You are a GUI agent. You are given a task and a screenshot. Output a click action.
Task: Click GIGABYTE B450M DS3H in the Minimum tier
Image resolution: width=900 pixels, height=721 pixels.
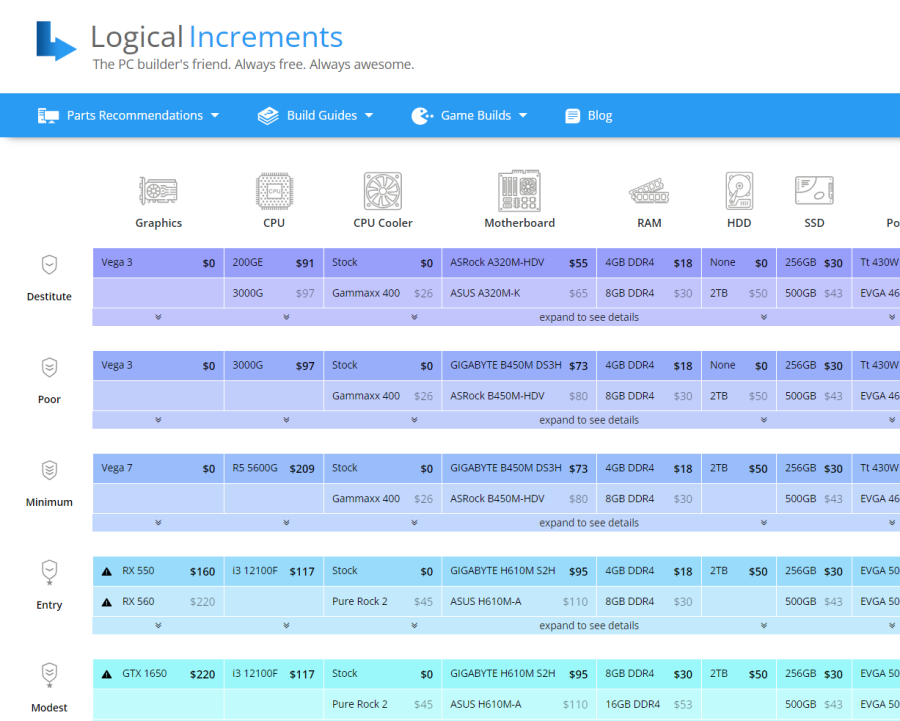coord(519,468)
